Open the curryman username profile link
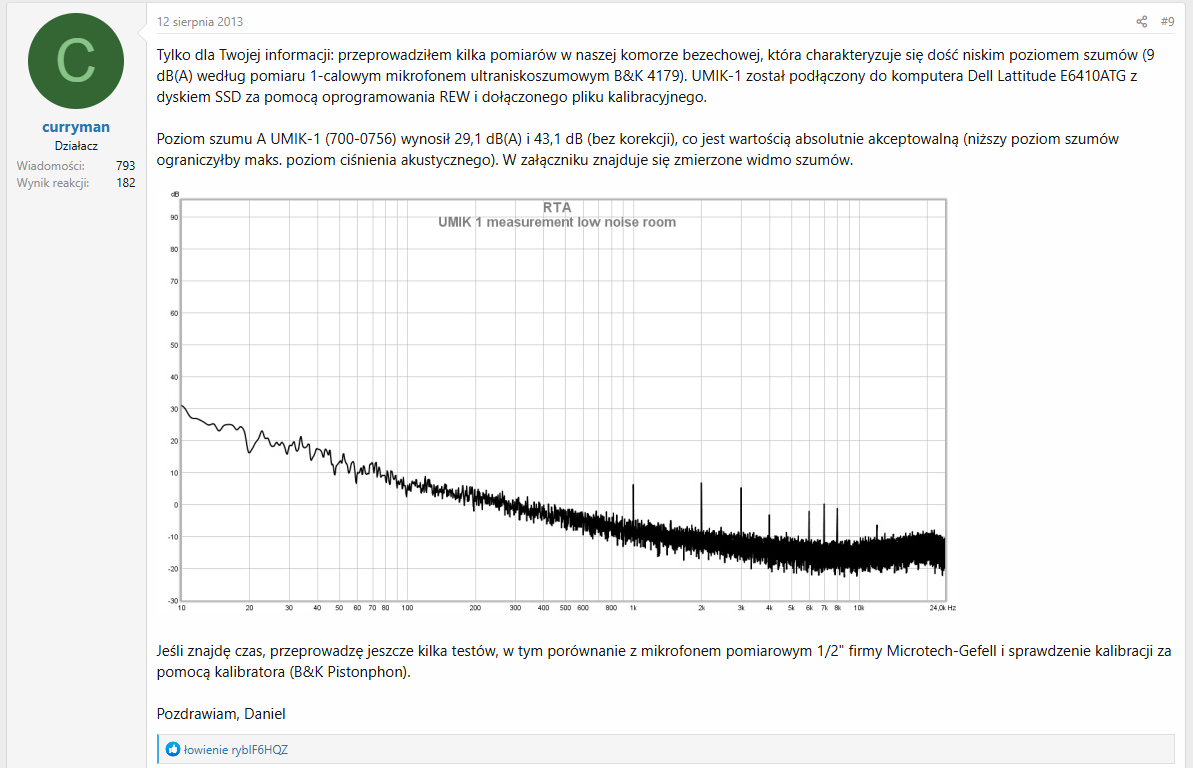The image size is (1193, 768). point(77,127)
